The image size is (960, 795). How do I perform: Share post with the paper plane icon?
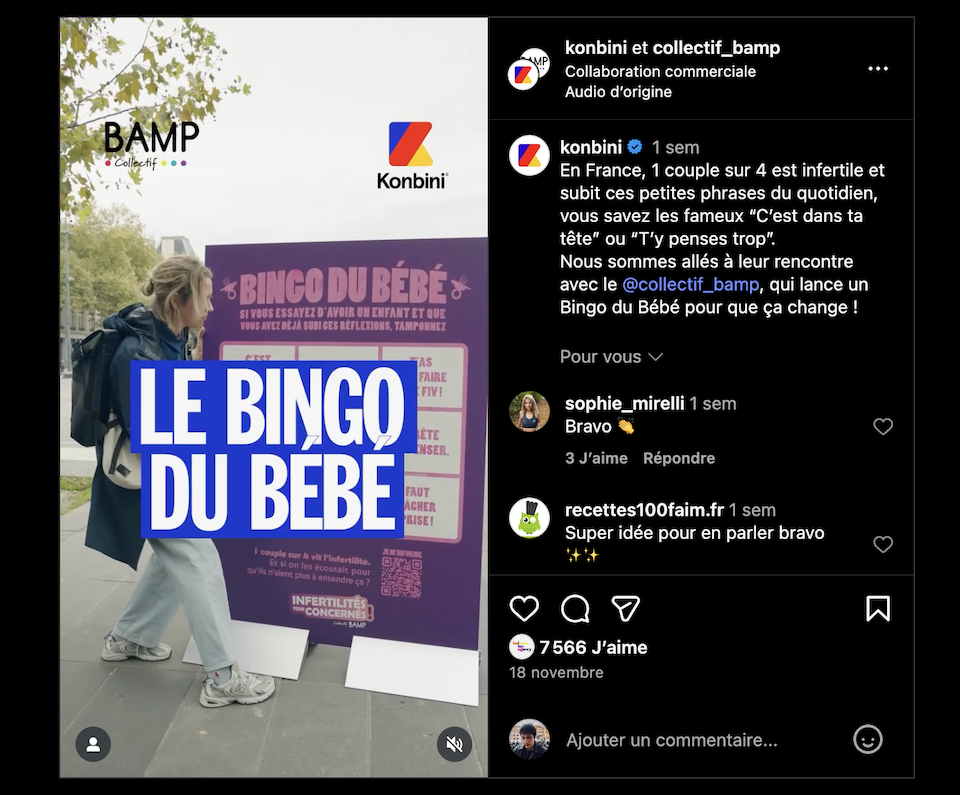(x=626, y=609)
